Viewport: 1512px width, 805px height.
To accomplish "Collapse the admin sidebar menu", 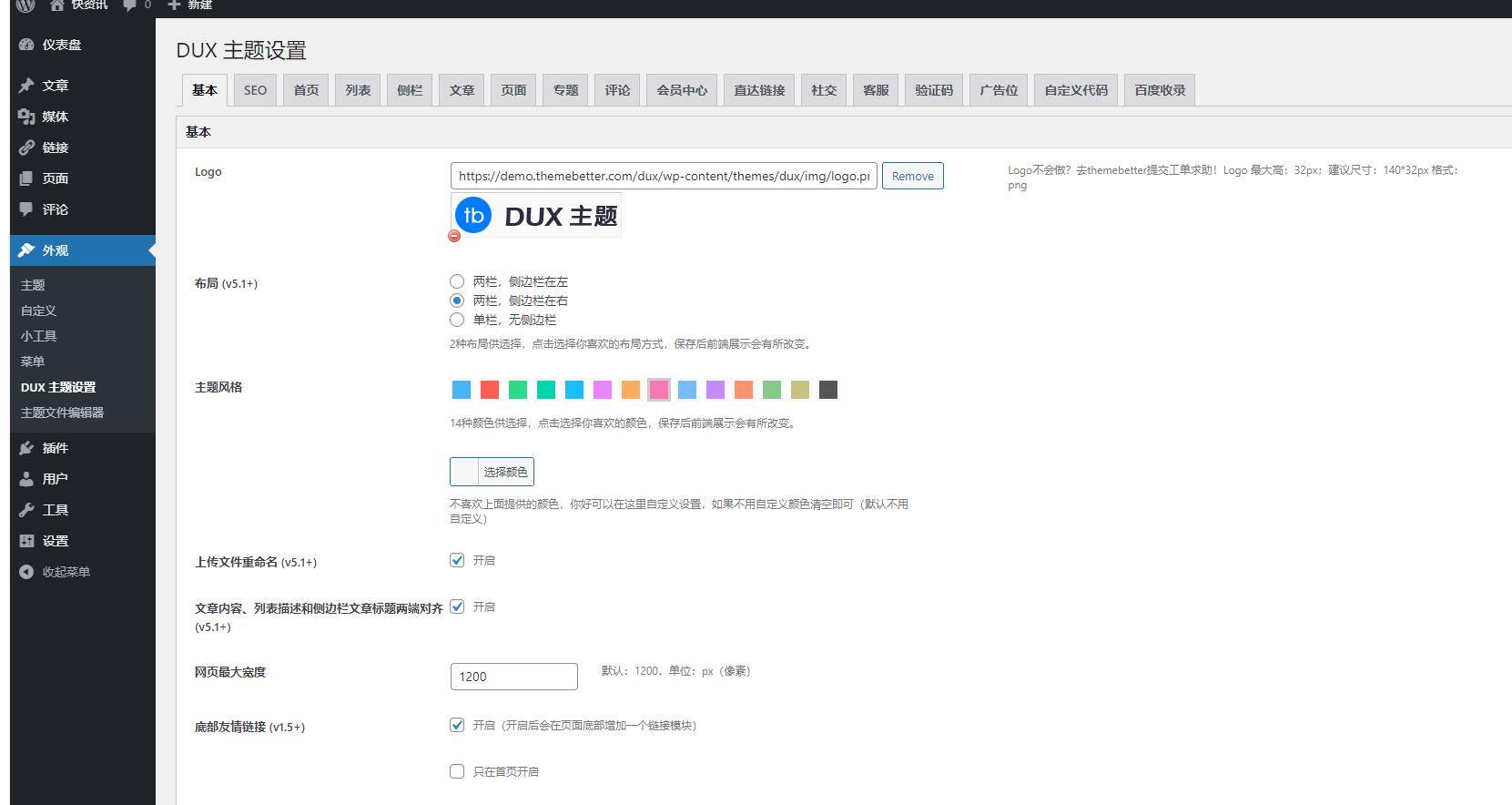I will pos(55,572).
